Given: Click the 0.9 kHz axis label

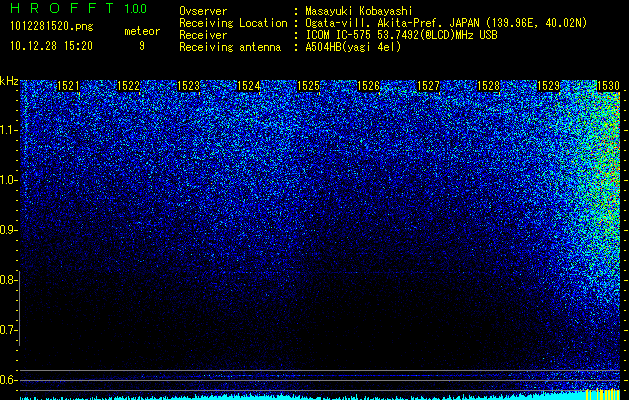Looking at the screenshot, I should click(x=8, y=230).
